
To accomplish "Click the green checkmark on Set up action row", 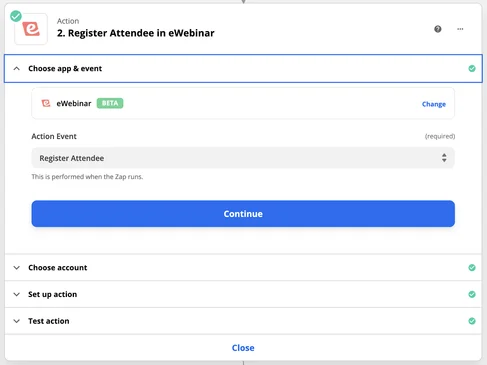I will point(472,294).
